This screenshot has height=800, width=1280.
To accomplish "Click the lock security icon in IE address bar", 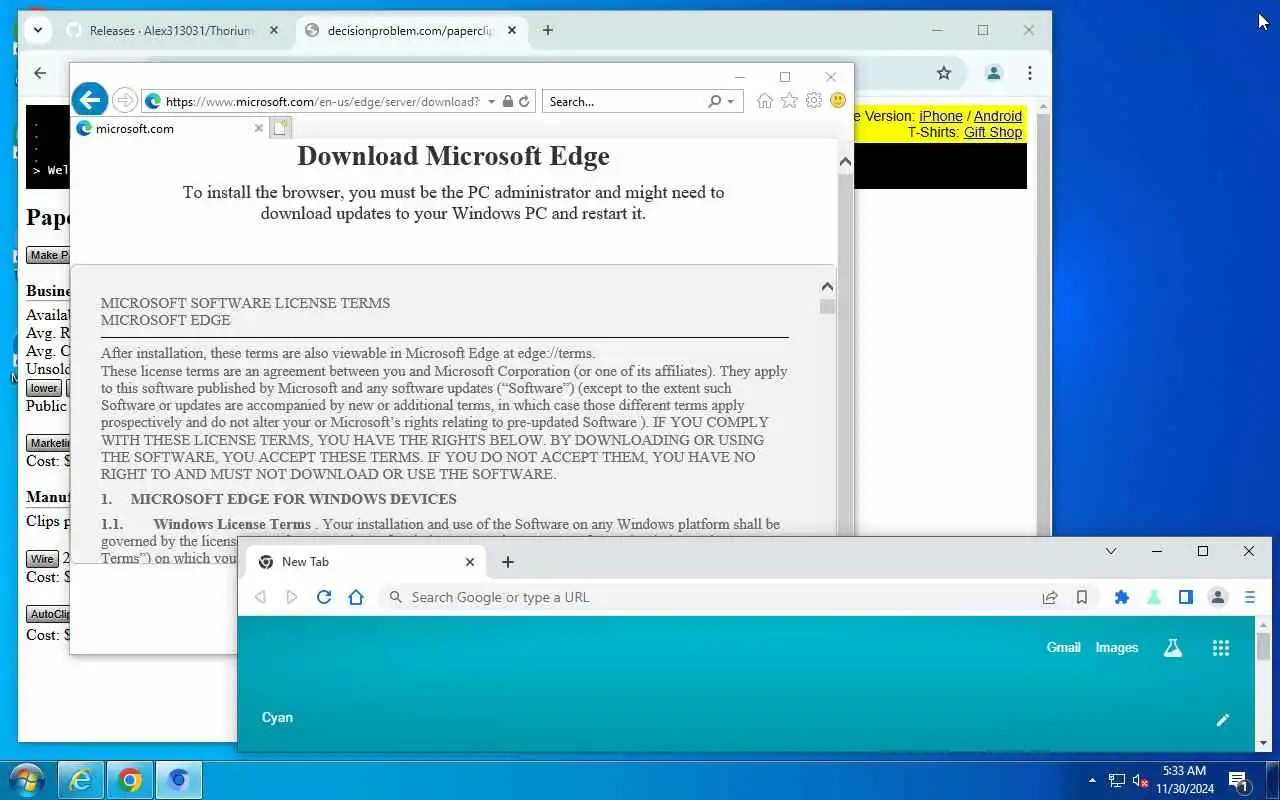I will (508, 101).
